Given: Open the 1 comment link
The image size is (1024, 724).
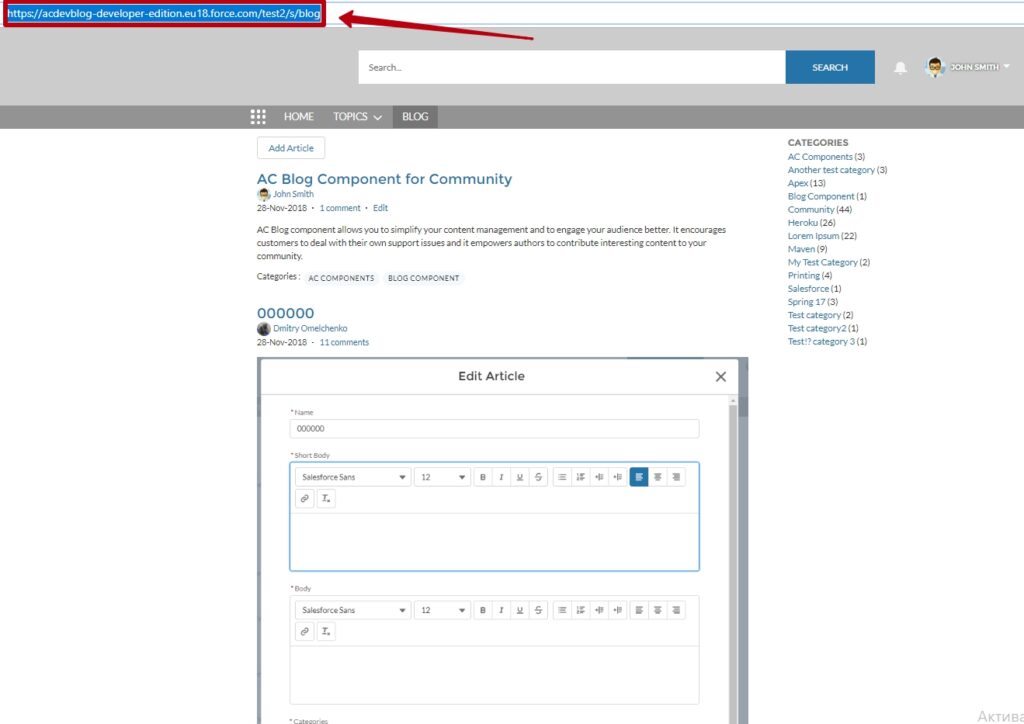Looking at the screenshot, I should [x=340, y=208].
